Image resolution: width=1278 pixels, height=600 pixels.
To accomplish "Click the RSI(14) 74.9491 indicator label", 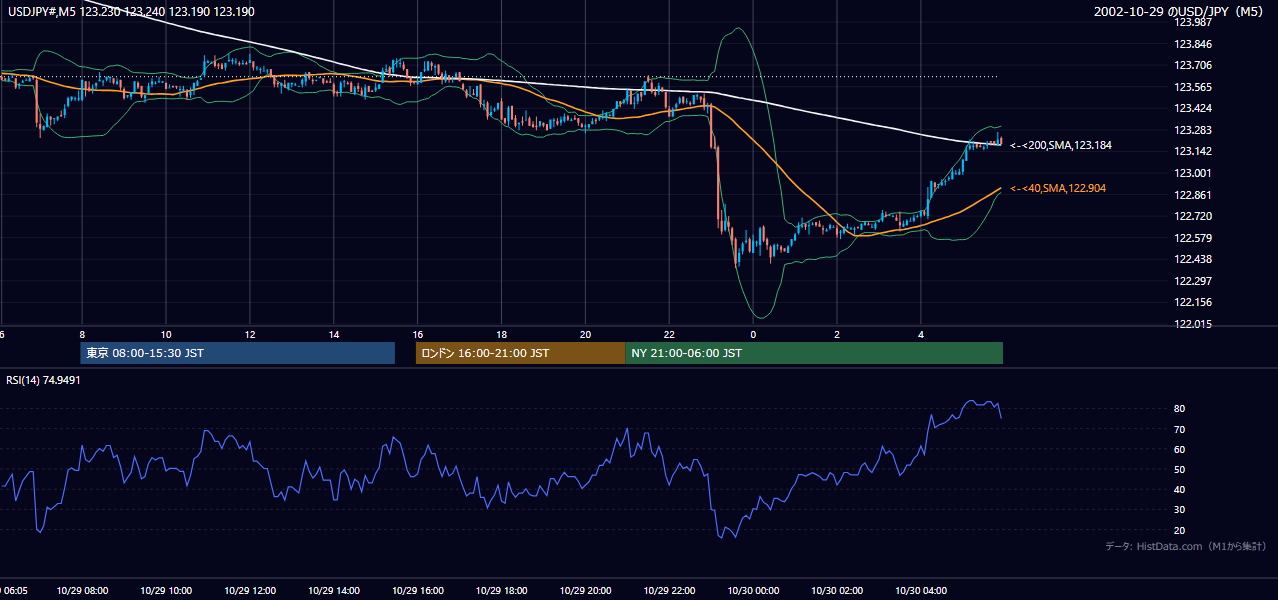I will click(x=43, y=380).
